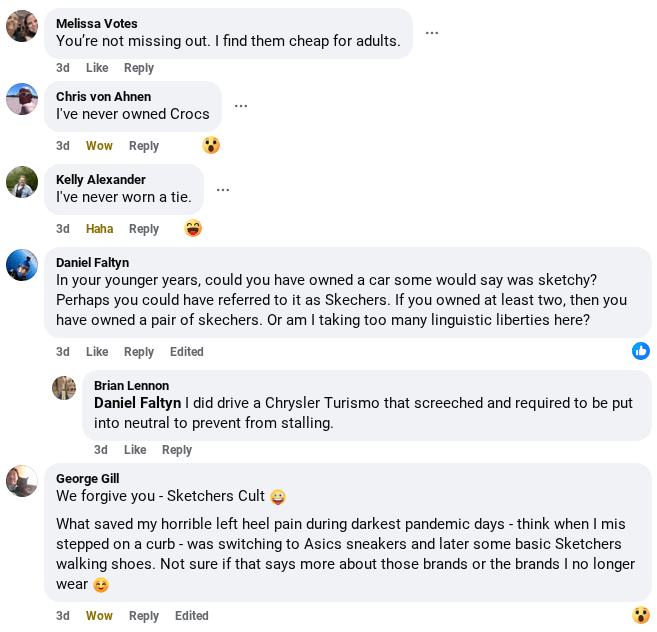
Task: Open options menu on Kelly Alexander's comment
Action: (x=223, y=190)
